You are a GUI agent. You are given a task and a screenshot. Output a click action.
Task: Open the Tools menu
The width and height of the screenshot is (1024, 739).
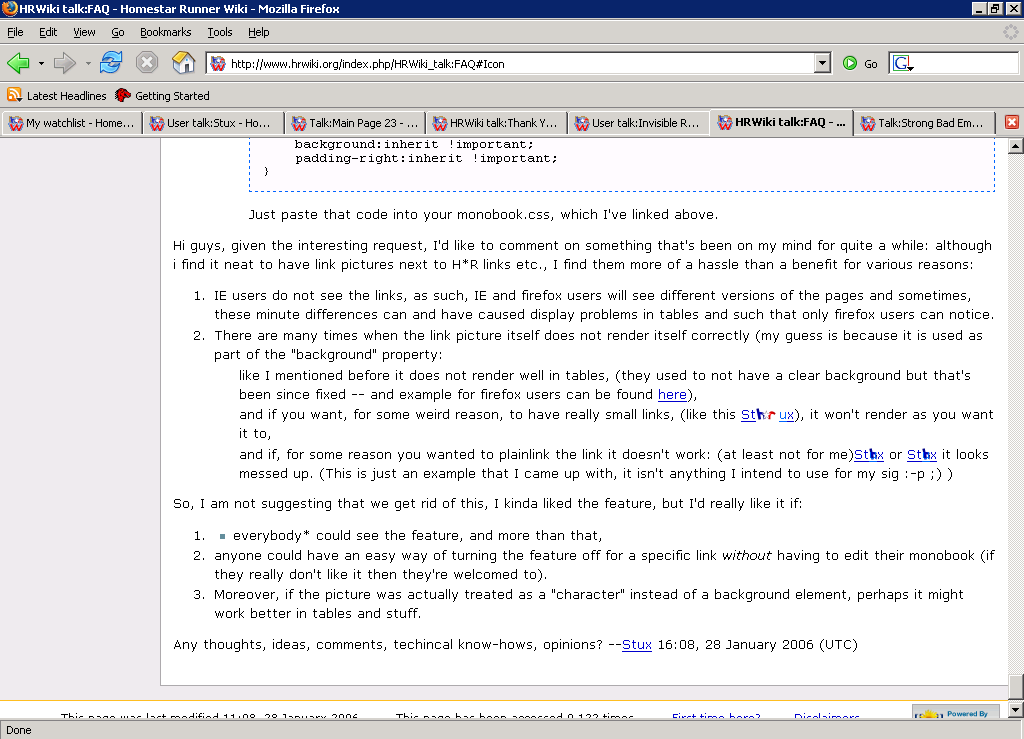[219, 32]
